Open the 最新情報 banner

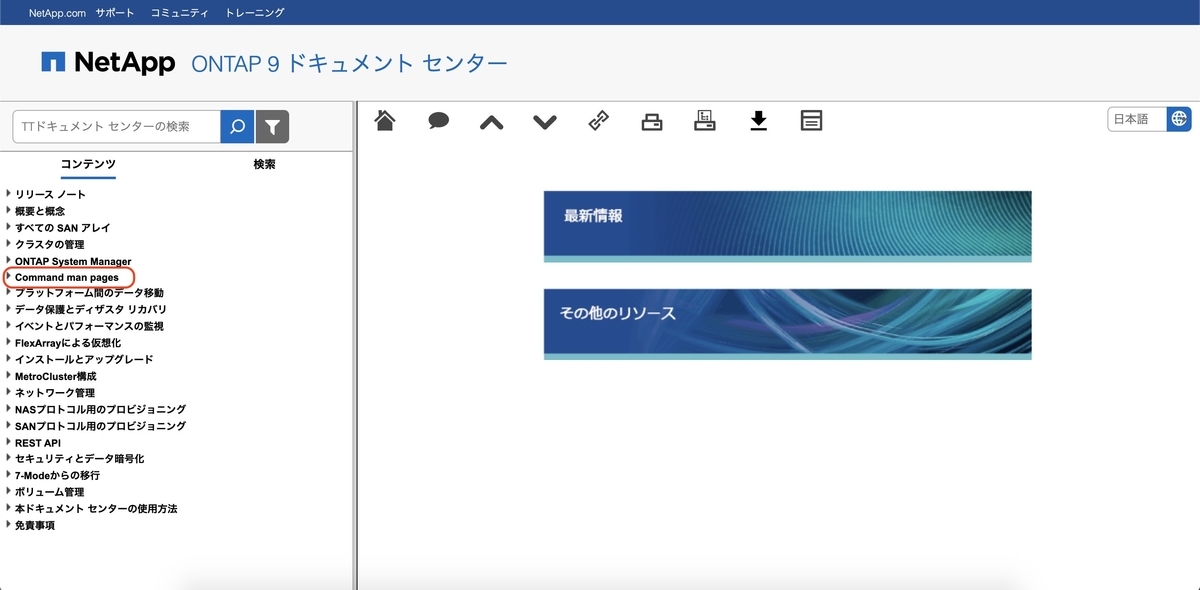(x=787, y=226)
